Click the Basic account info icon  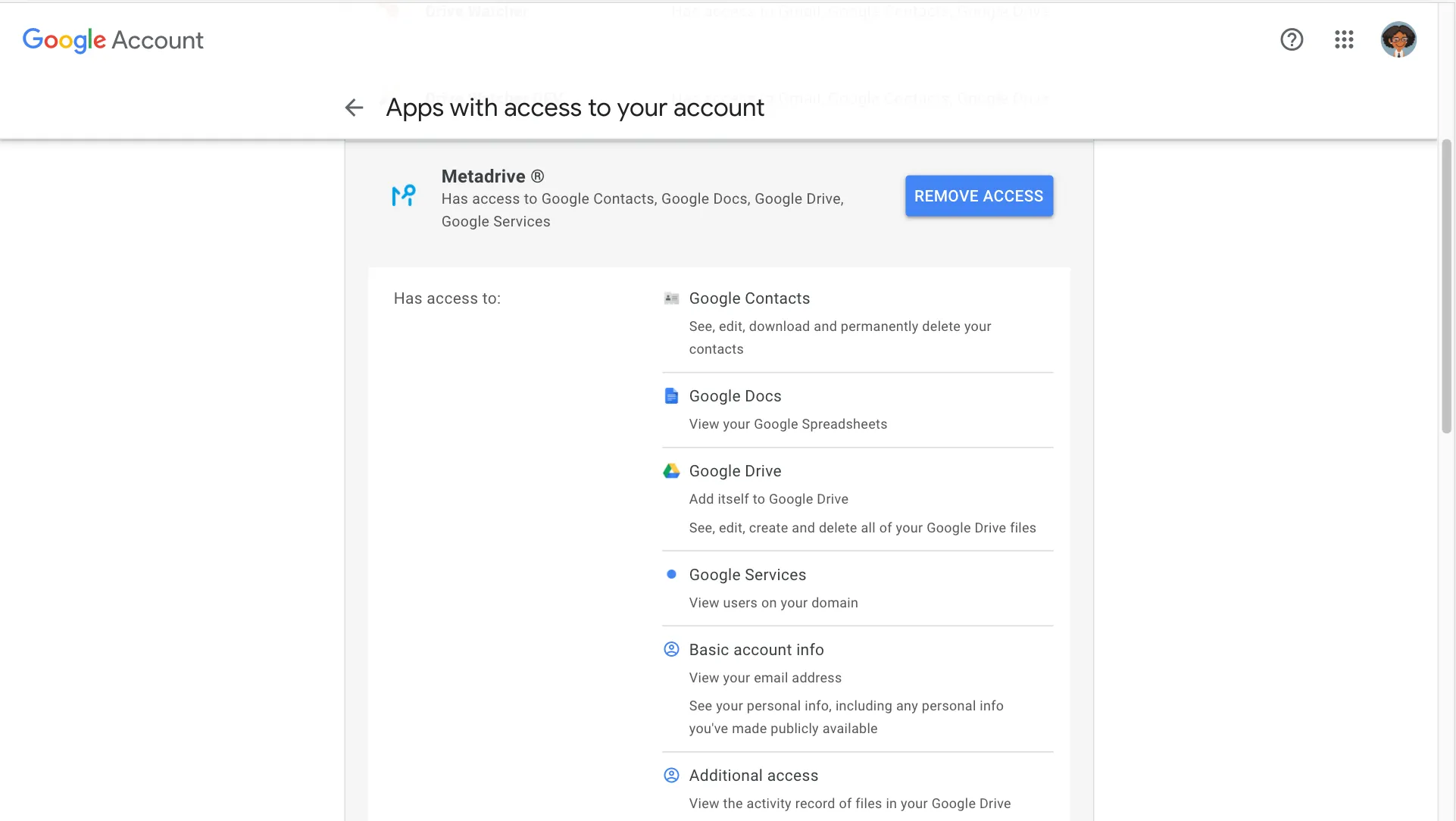(x=671, y=649)
